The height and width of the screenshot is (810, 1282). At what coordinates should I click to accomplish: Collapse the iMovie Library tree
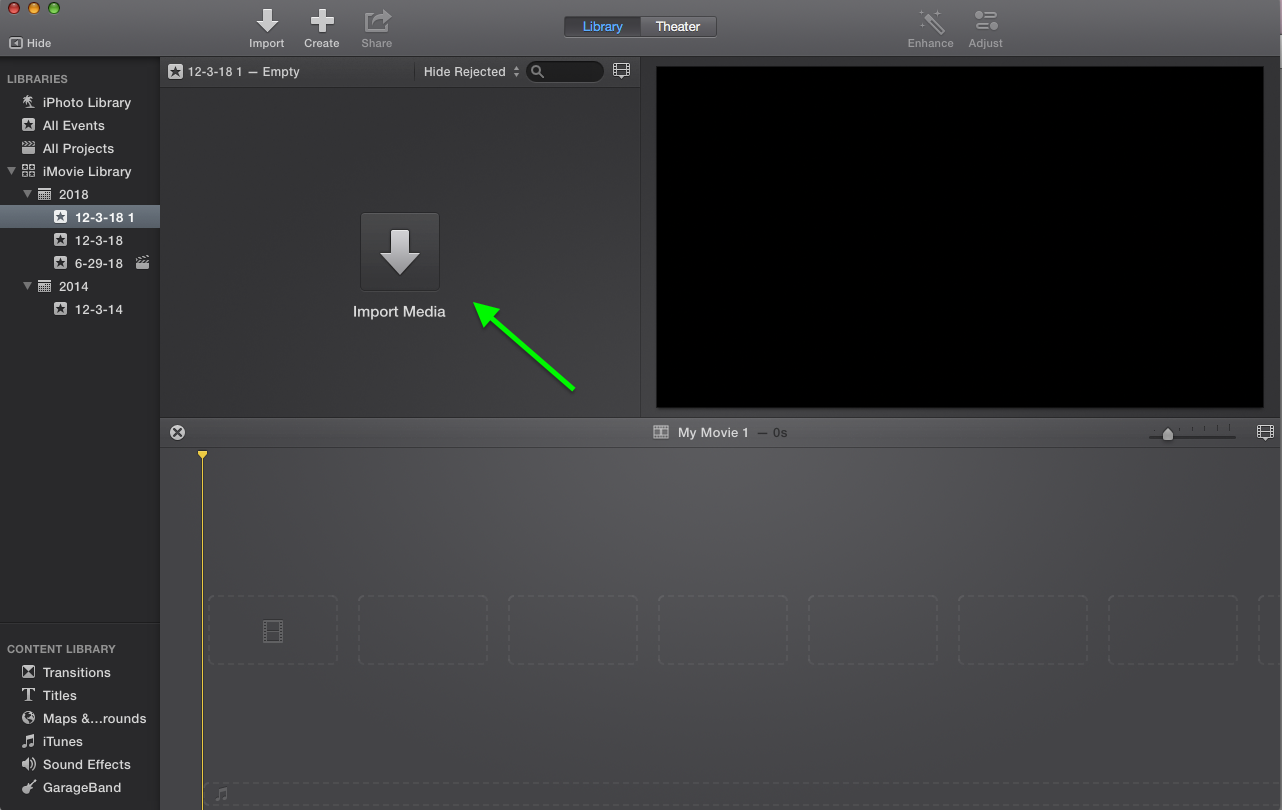[x=12, y=171]
